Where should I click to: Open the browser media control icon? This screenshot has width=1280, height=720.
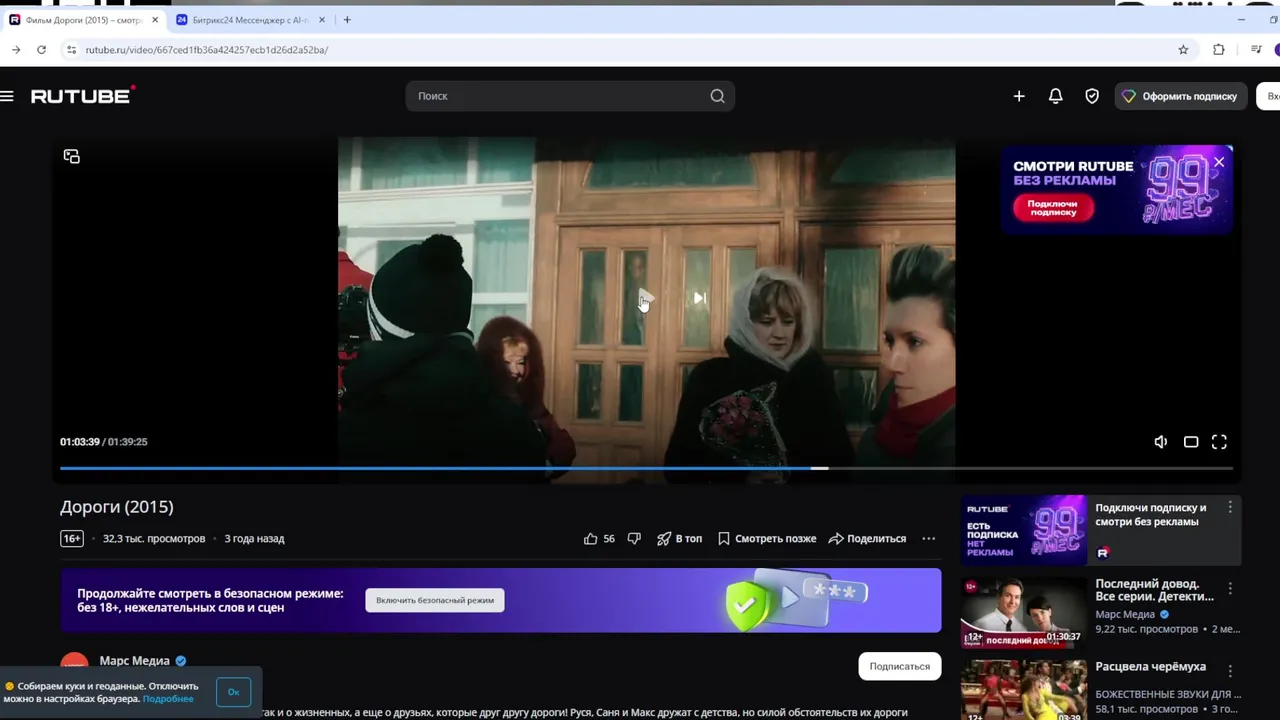(x=1256, y=50)
